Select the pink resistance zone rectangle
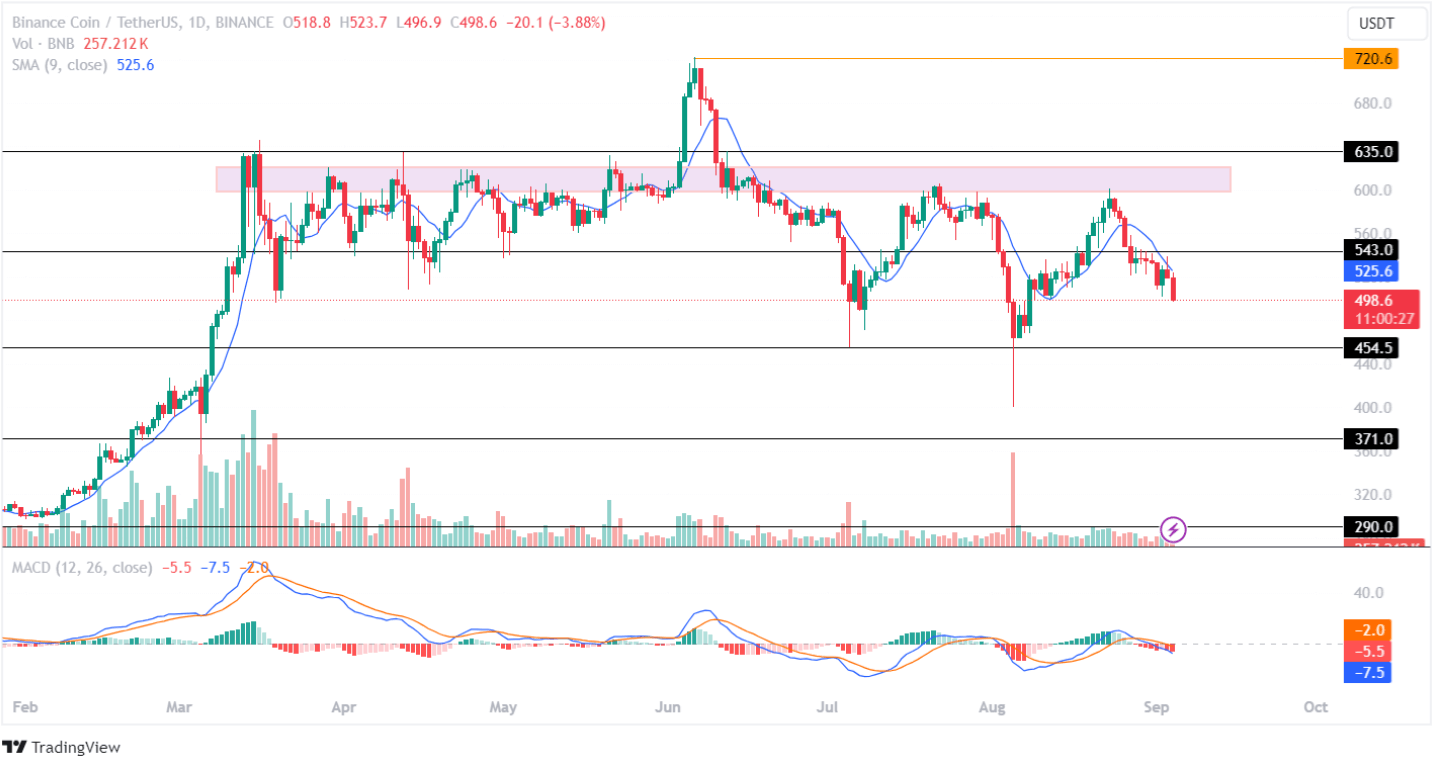This screenshot has height=761, width=1433. [723, 179]
